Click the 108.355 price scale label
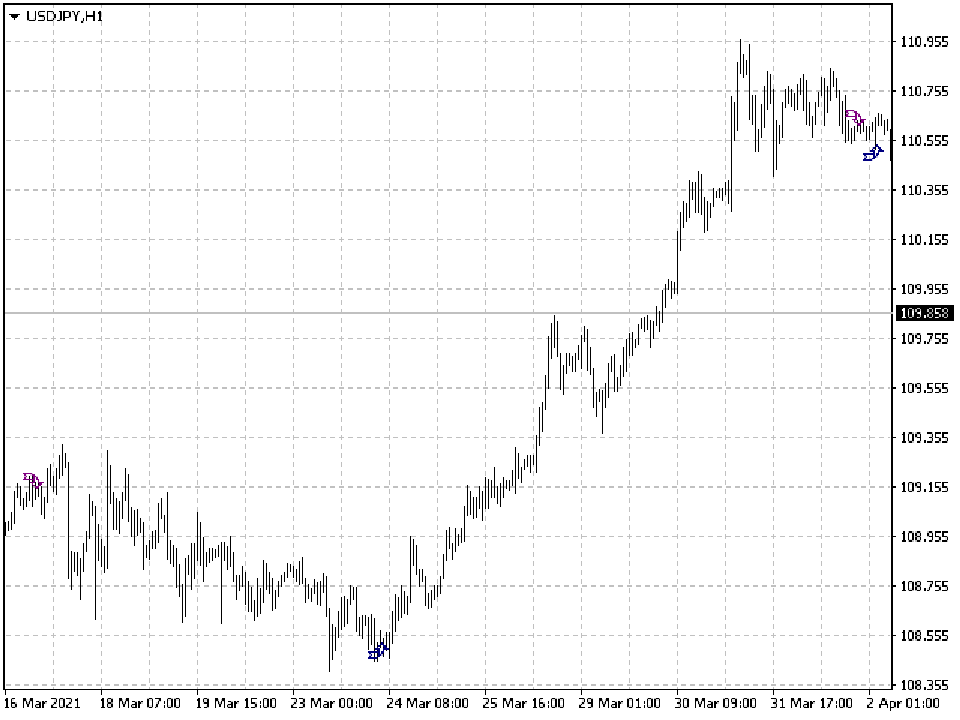The image size is (960, 720). click(x=924, y=685)
